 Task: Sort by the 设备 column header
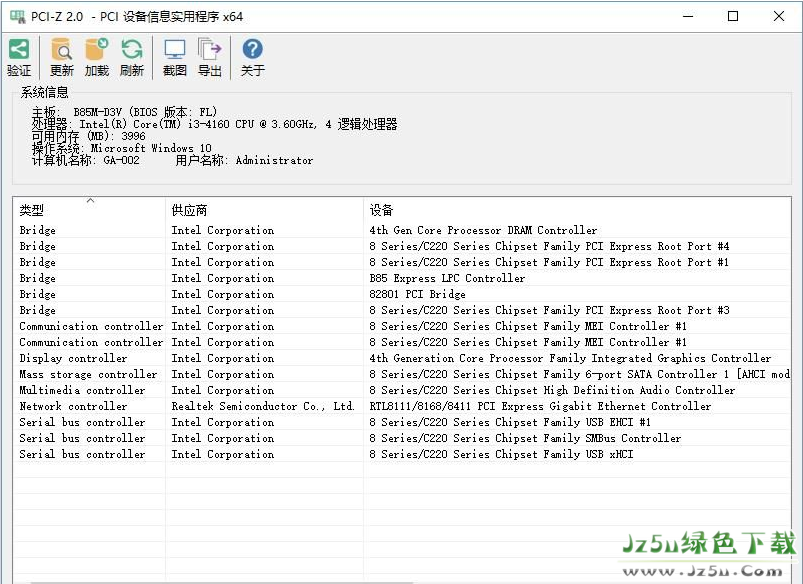[x=577, y=210]
